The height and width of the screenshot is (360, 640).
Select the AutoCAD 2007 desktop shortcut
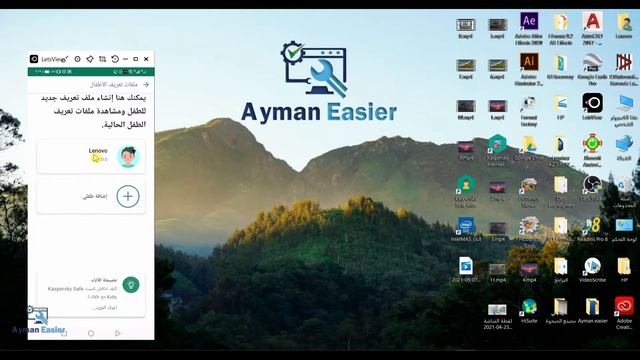593,29
